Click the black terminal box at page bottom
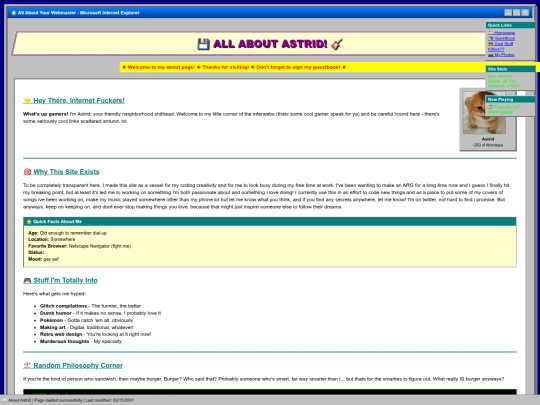 click(270, 392)
